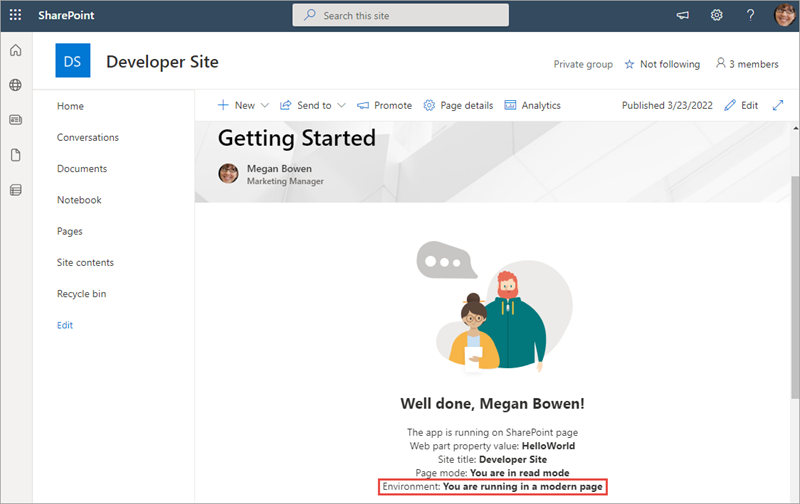Click the HelloWorld property value text
Screen dimensions: 800x504
(x=548, y=446)
